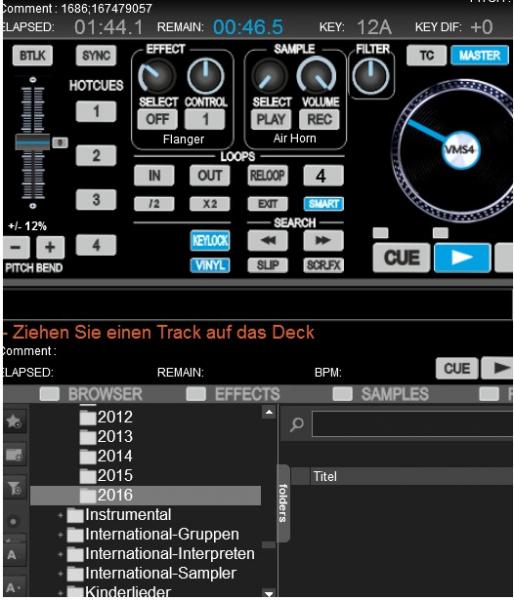Image resolution: width=514 pixels, height=600 pixels.
Task: Click the record dot sidebar icon
Action: pos(14,521)
